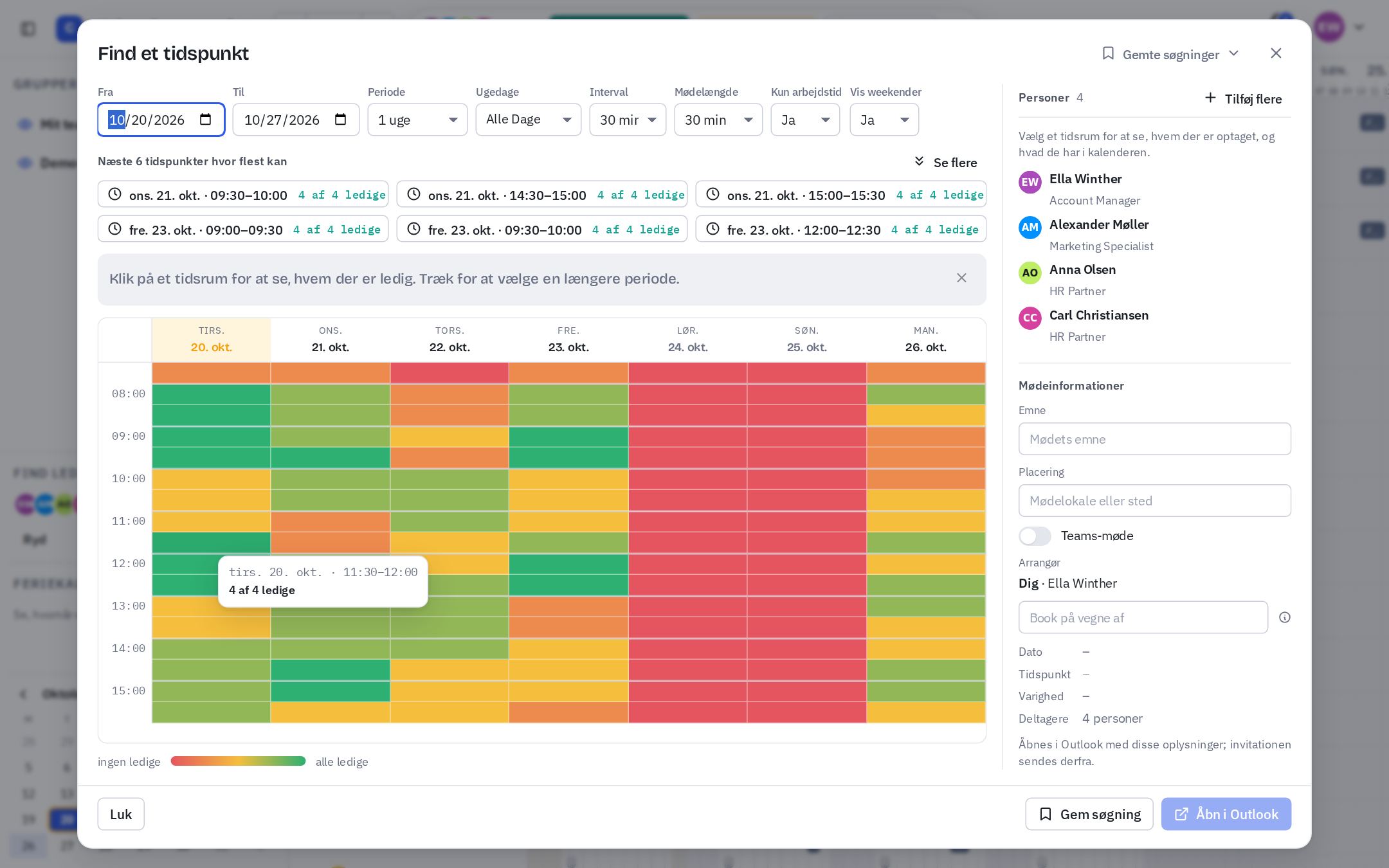Click the Mødets emne input field

click(1154, 439)
